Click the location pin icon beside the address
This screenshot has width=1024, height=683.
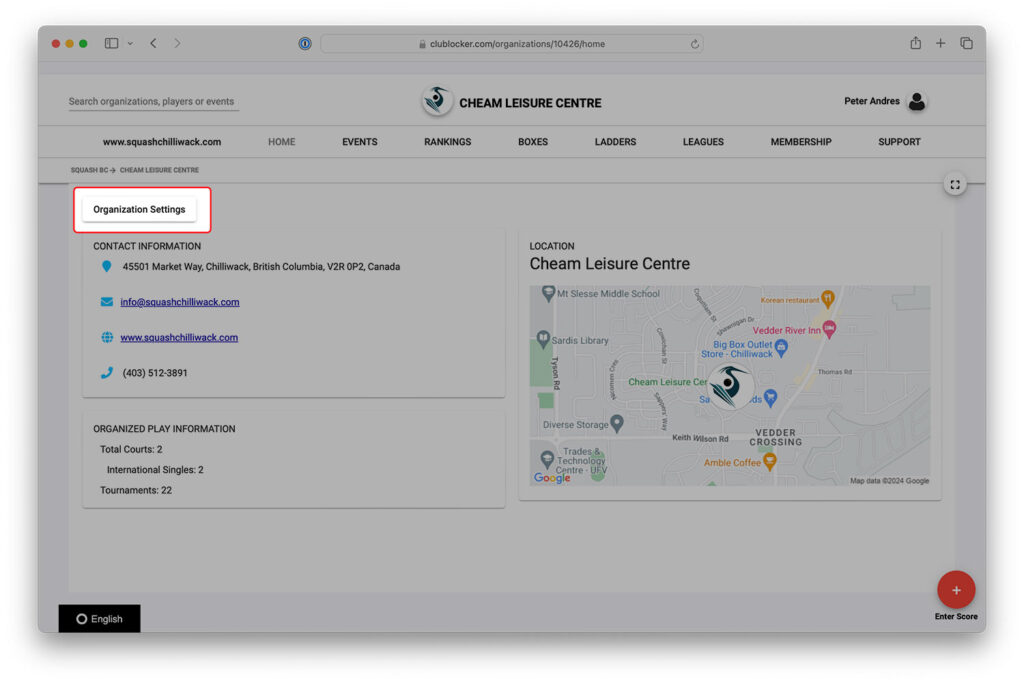click(x=106, y=266)
